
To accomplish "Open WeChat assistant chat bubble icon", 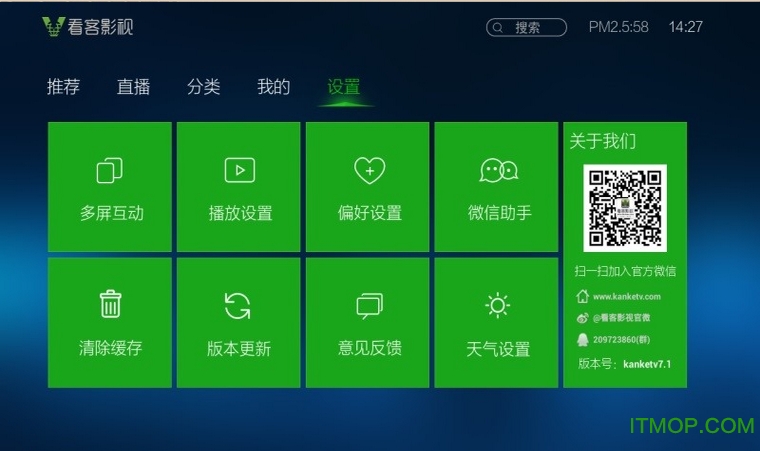I will 498,170.
